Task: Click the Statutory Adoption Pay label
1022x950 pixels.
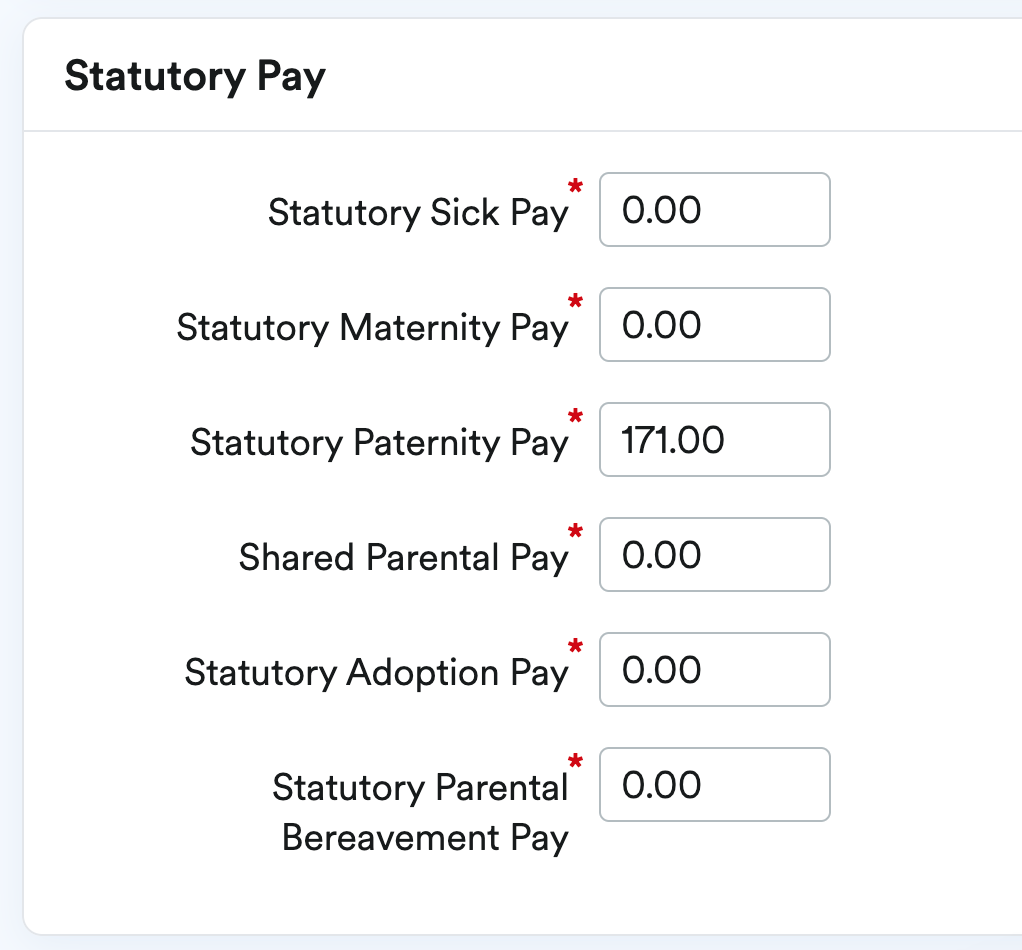Action: (375, 672)
